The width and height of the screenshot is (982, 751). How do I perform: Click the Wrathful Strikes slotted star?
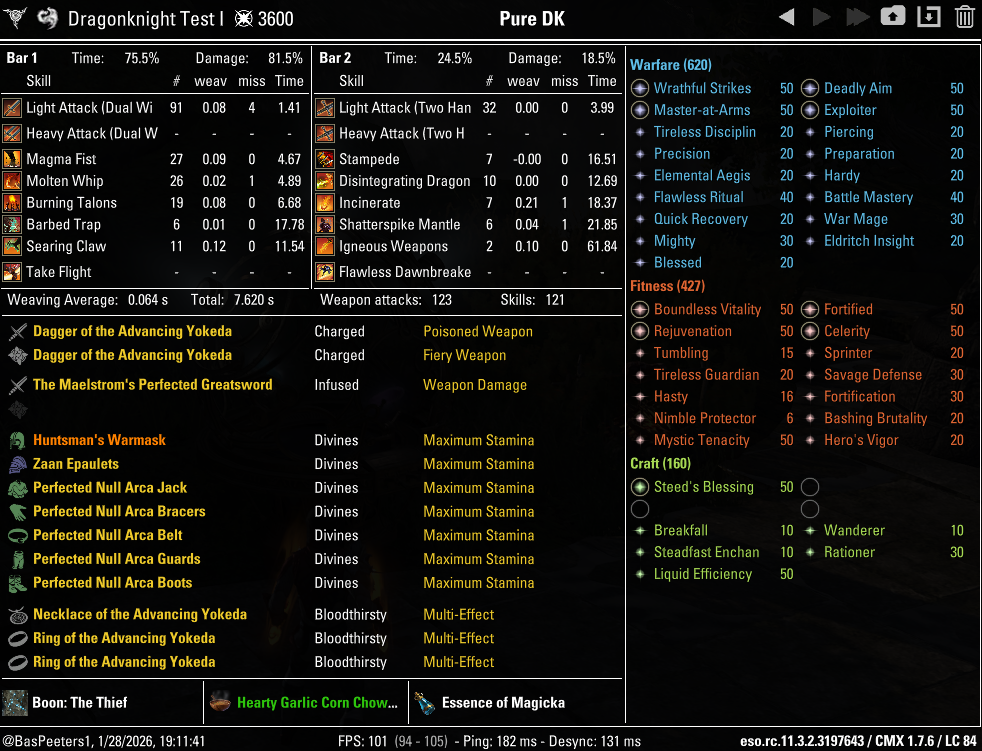coord(639,88)
